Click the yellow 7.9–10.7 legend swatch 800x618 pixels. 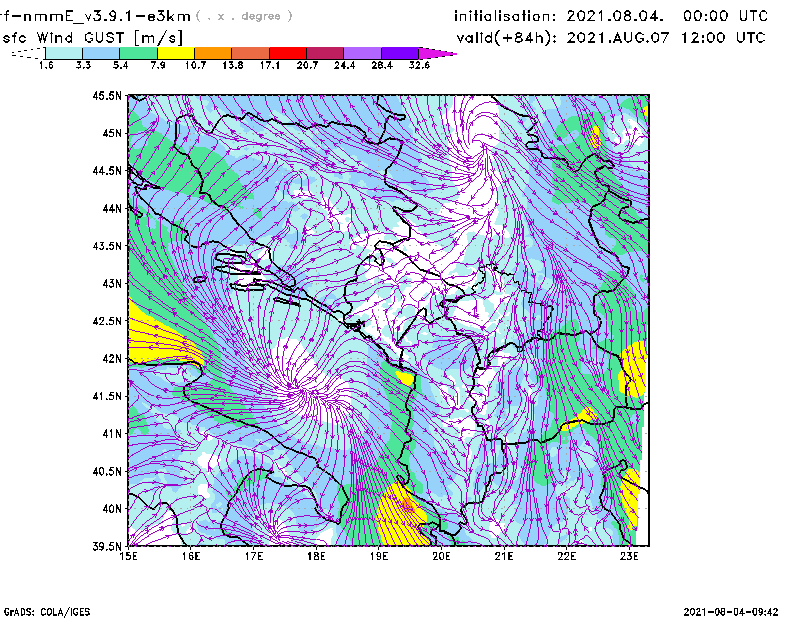pos(176,53)
